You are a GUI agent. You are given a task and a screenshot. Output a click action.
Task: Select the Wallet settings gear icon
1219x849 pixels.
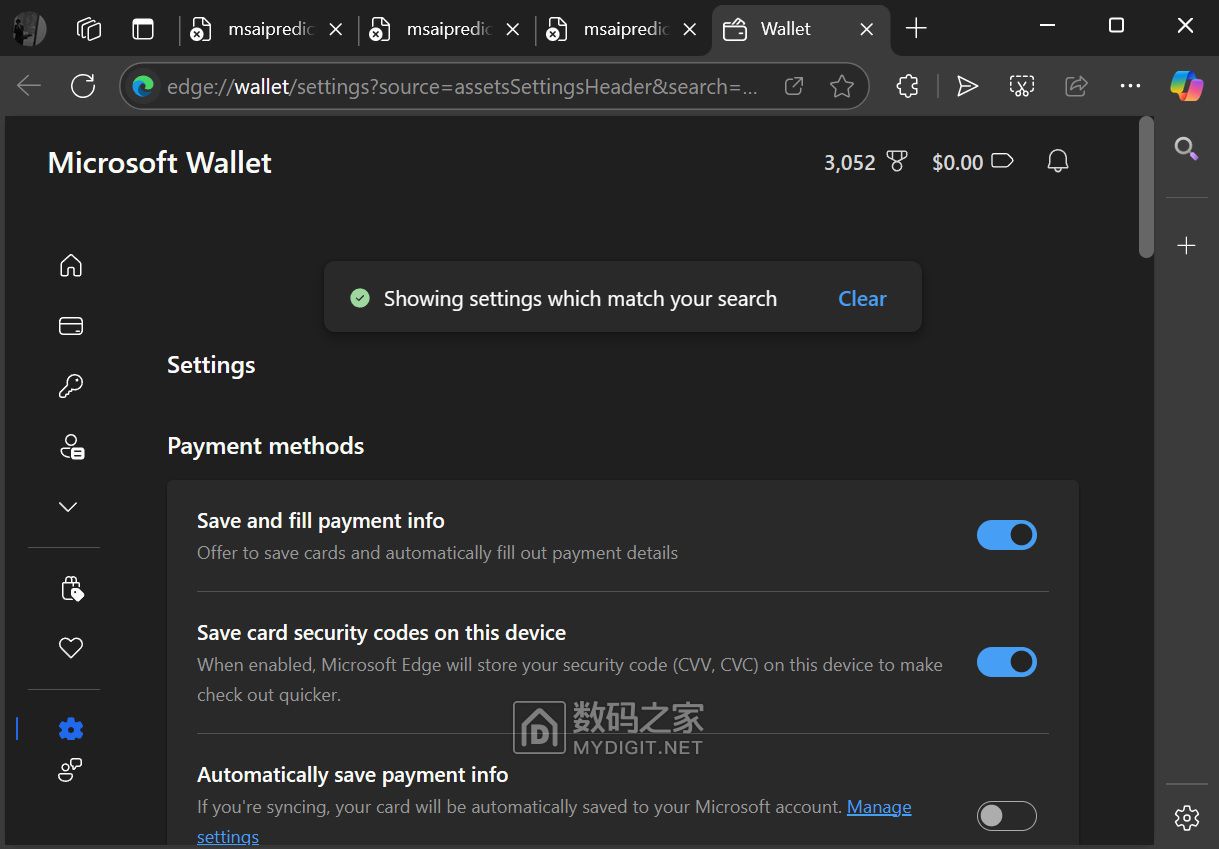[71, 729]
